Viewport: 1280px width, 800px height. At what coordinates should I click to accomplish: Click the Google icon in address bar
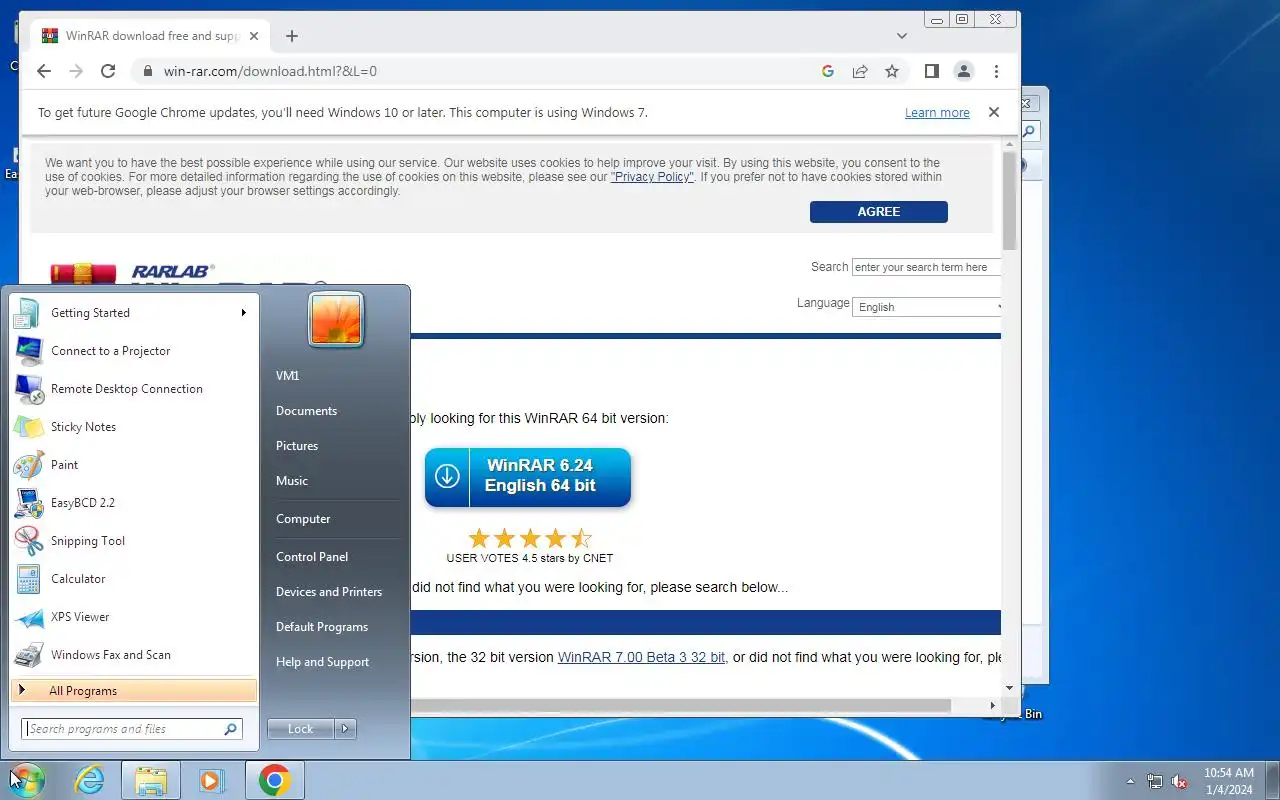828,71
